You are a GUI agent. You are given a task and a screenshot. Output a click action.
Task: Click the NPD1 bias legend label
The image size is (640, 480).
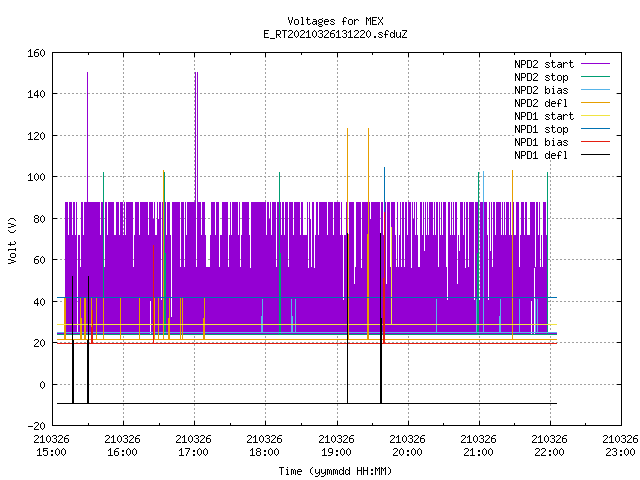point(541,142)
